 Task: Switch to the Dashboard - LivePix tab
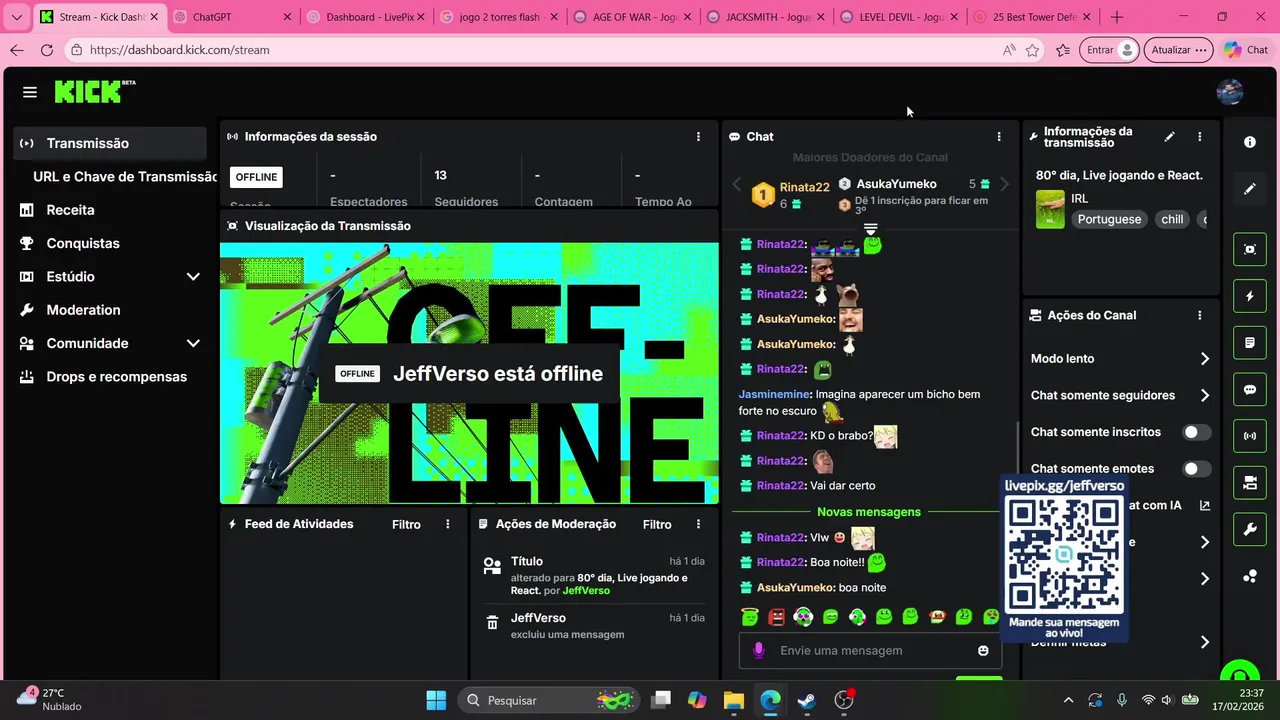point(366,17)
